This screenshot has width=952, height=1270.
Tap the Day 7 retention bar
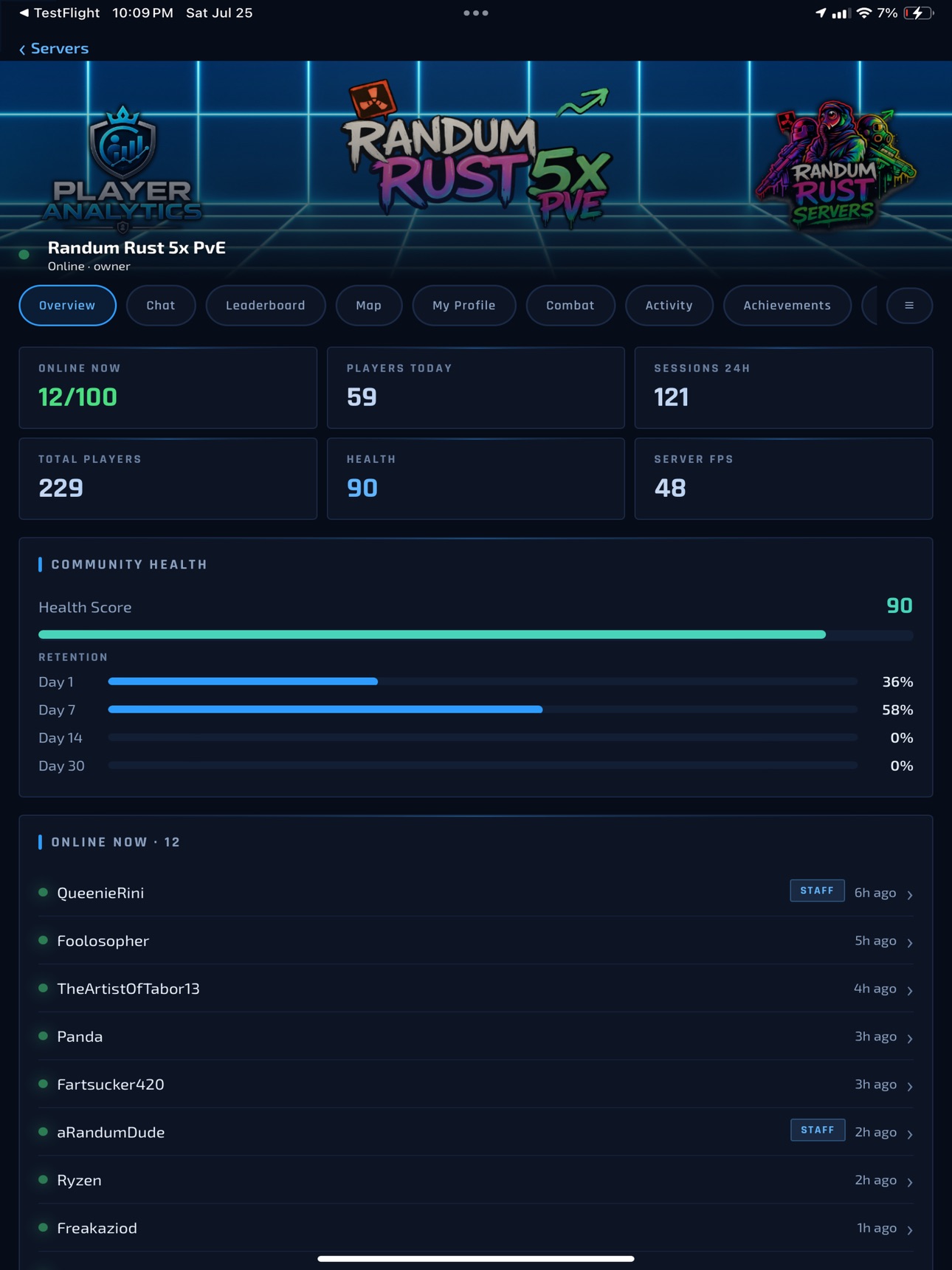483,710
